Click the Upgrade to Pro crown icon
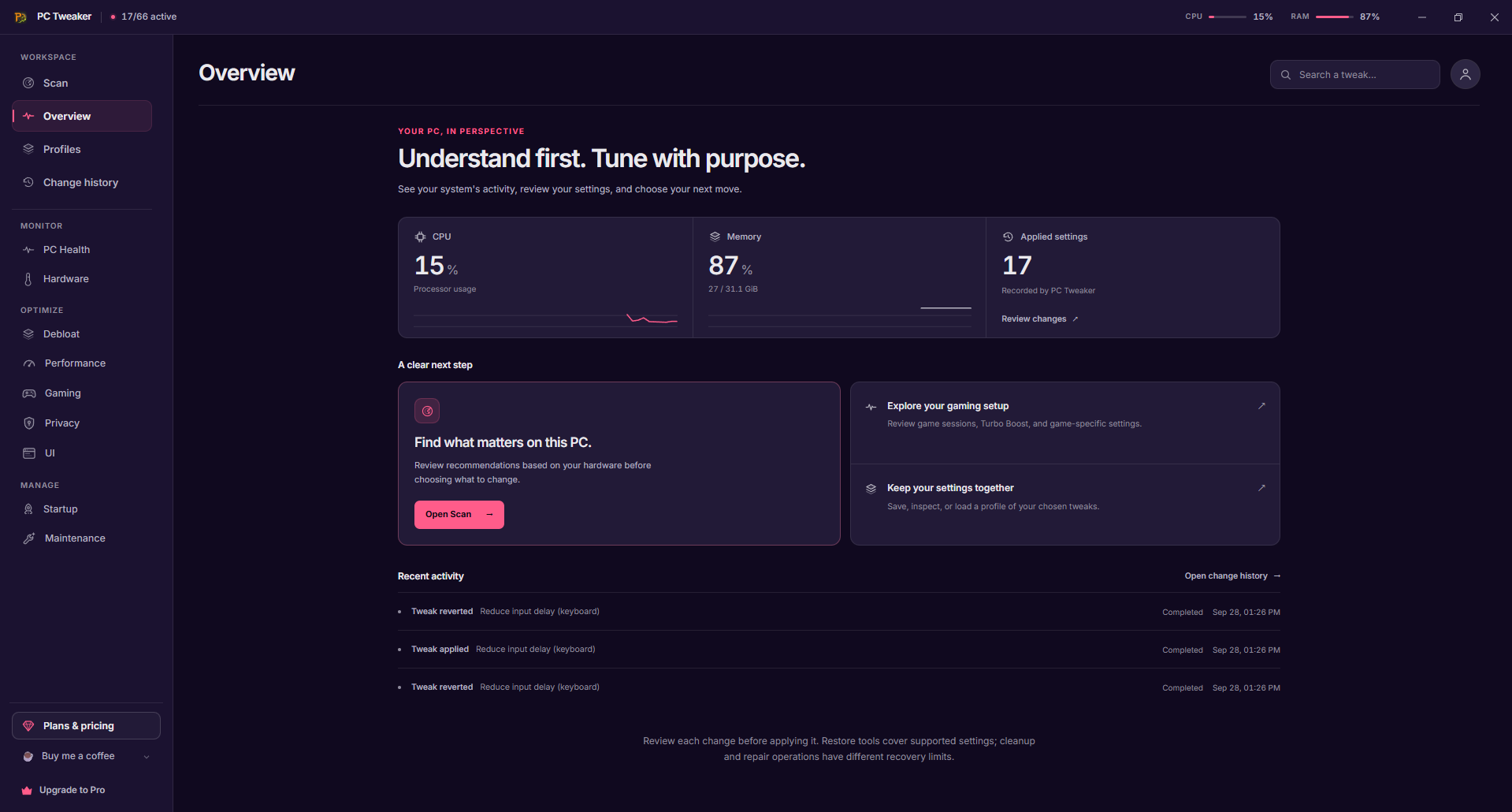This screenshot has width=1512, height=812. click(x=27, y=790)
